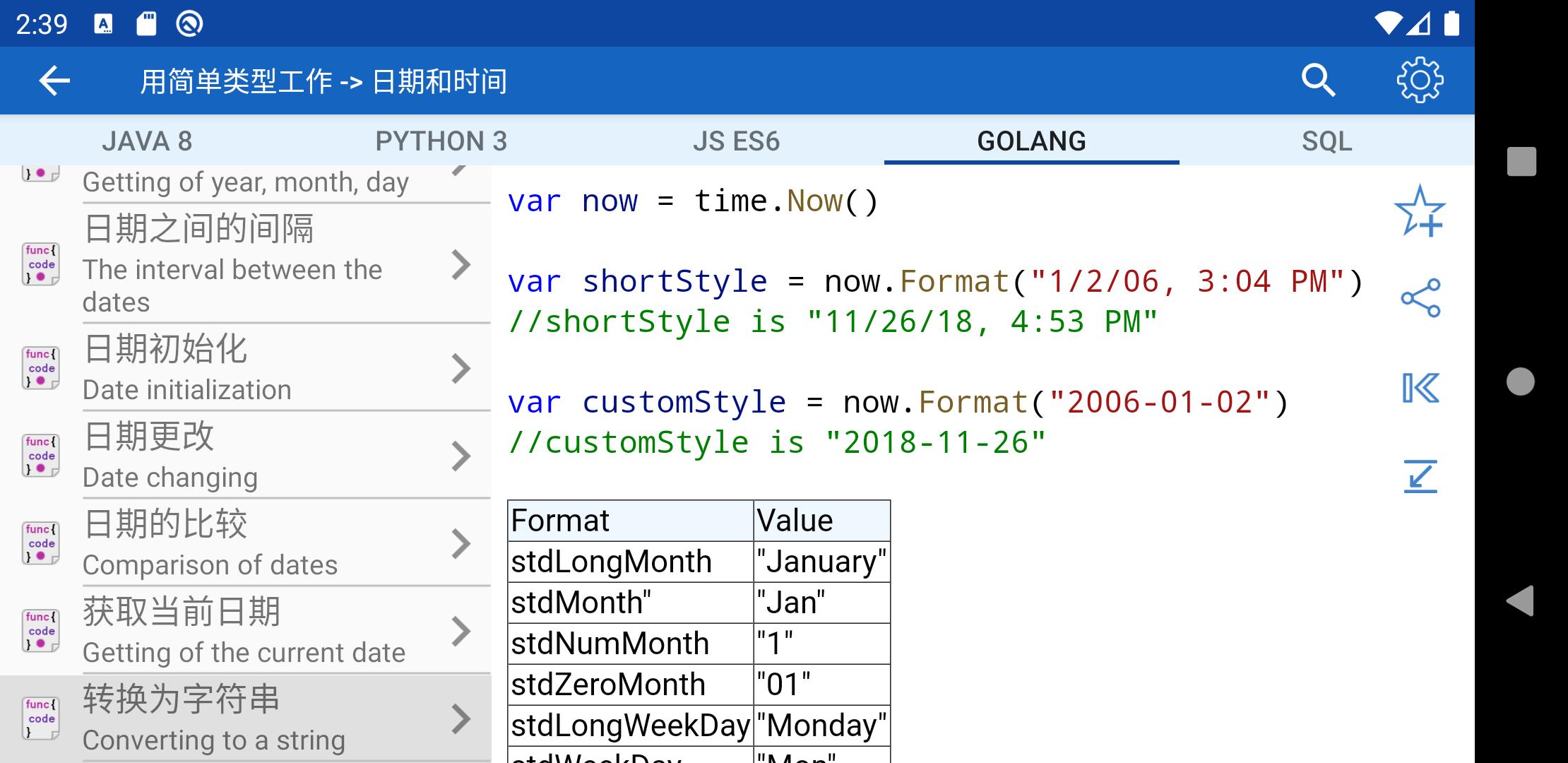The width and height of the screenshot is (1568, 763).
Task: Expand chevron for Getting of the current date
Action: [461, 631]
